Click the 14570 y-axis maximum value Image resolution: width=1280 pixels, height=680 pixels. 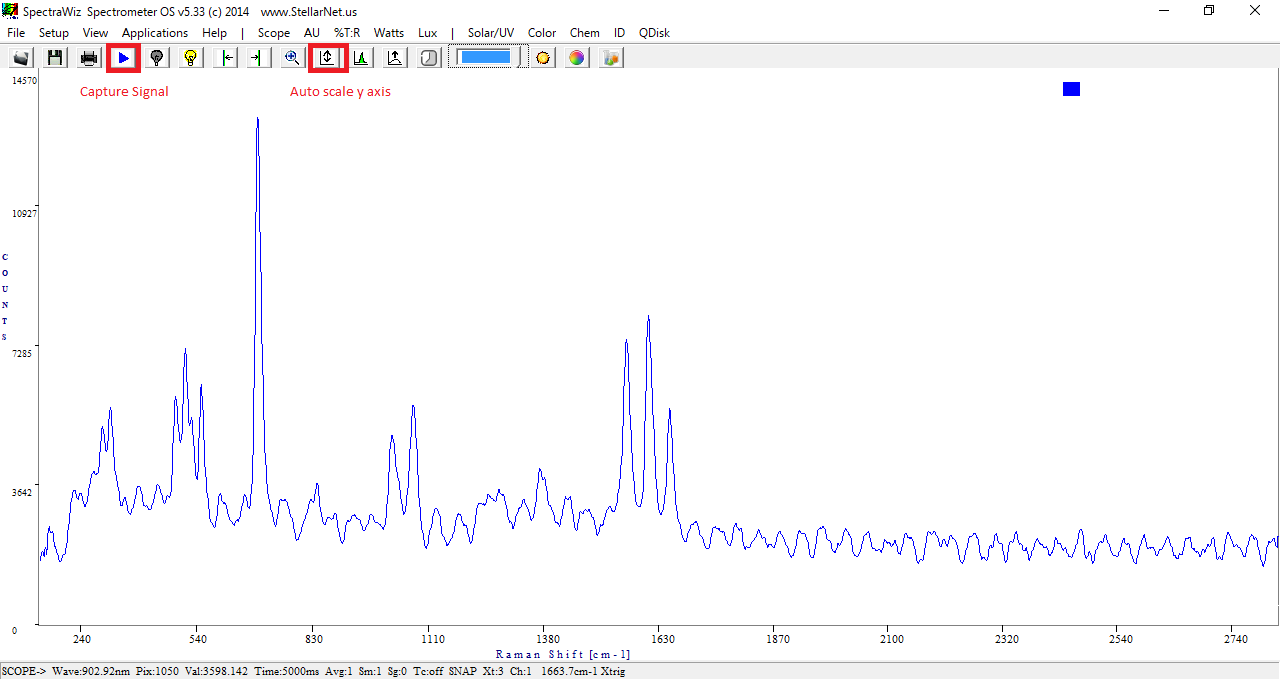(24, 81)
